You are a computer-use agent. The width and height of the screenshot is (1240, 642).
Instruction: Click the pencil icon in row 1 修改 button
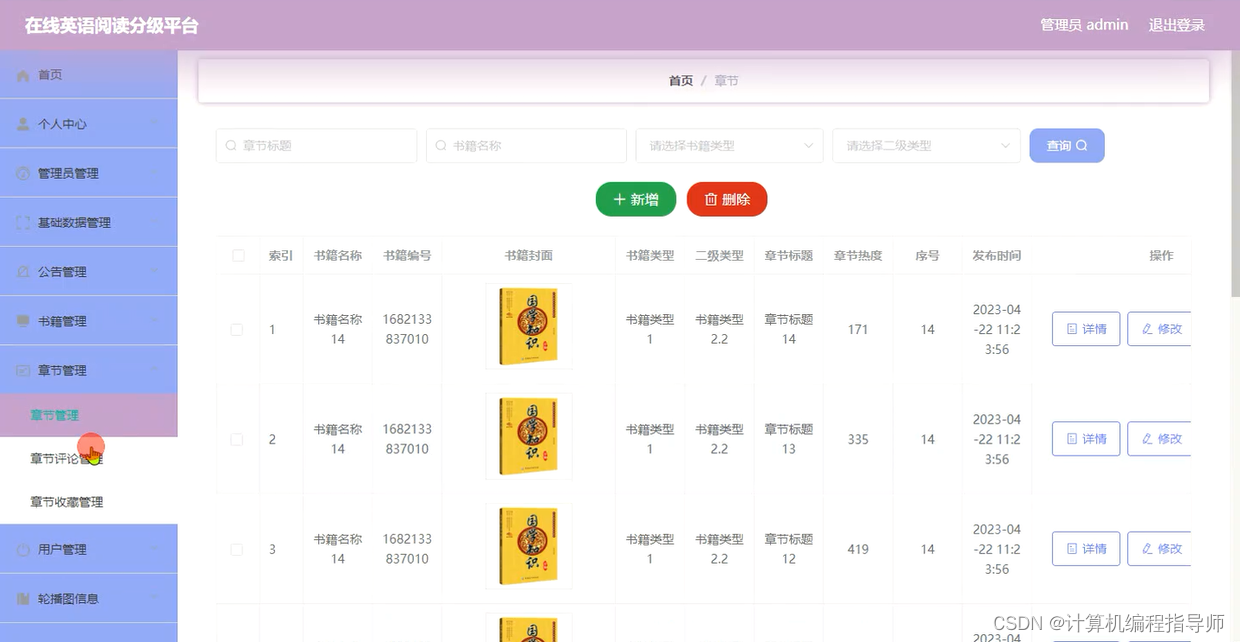pos(1147,329)
